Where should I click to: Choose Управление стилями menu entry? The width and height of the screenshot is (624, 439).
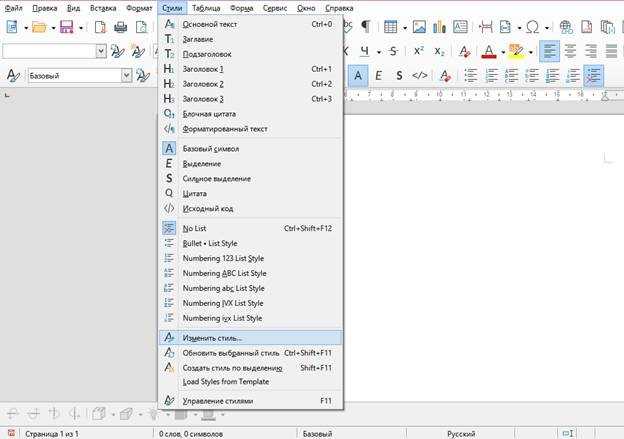(250, 401)
